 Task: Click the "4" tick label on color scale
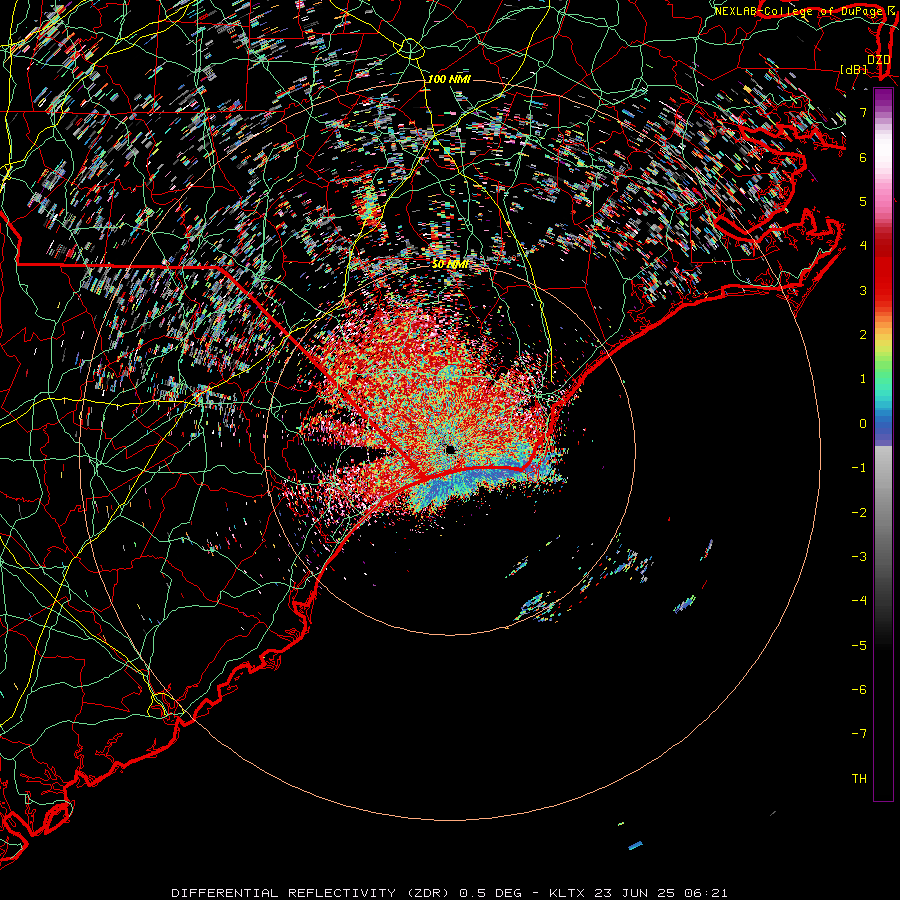click(863, 246)
